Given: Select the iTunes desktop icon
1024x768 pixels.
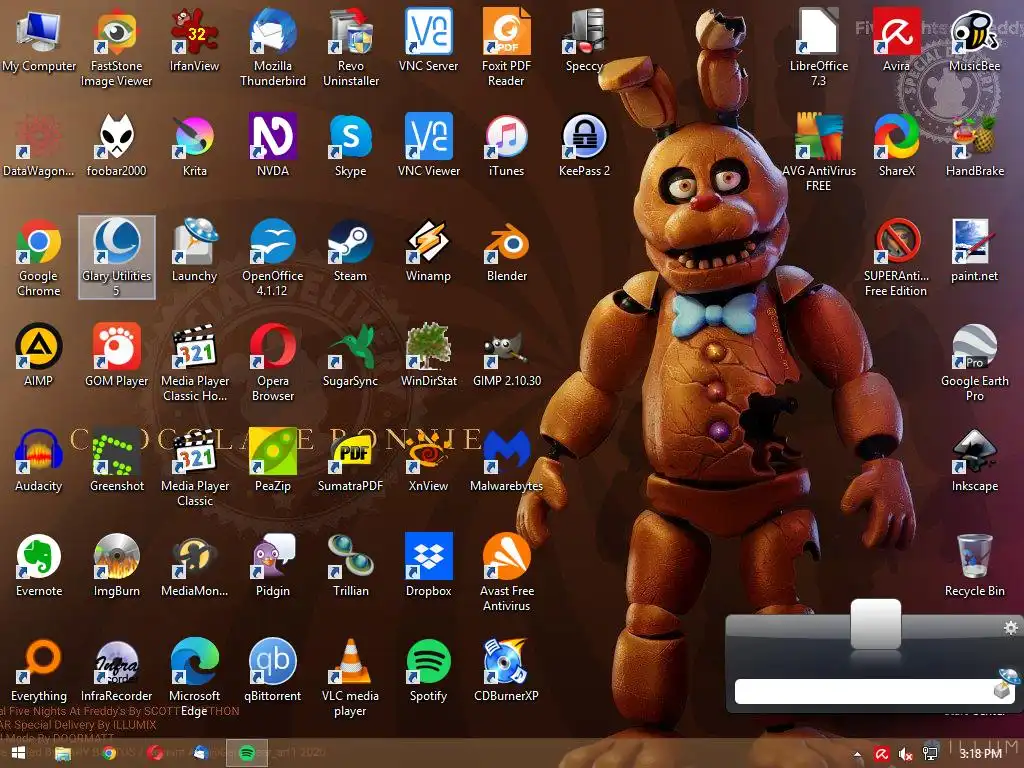Looking at the screenshot, I should pyautogui.click(x=506, y=146).
